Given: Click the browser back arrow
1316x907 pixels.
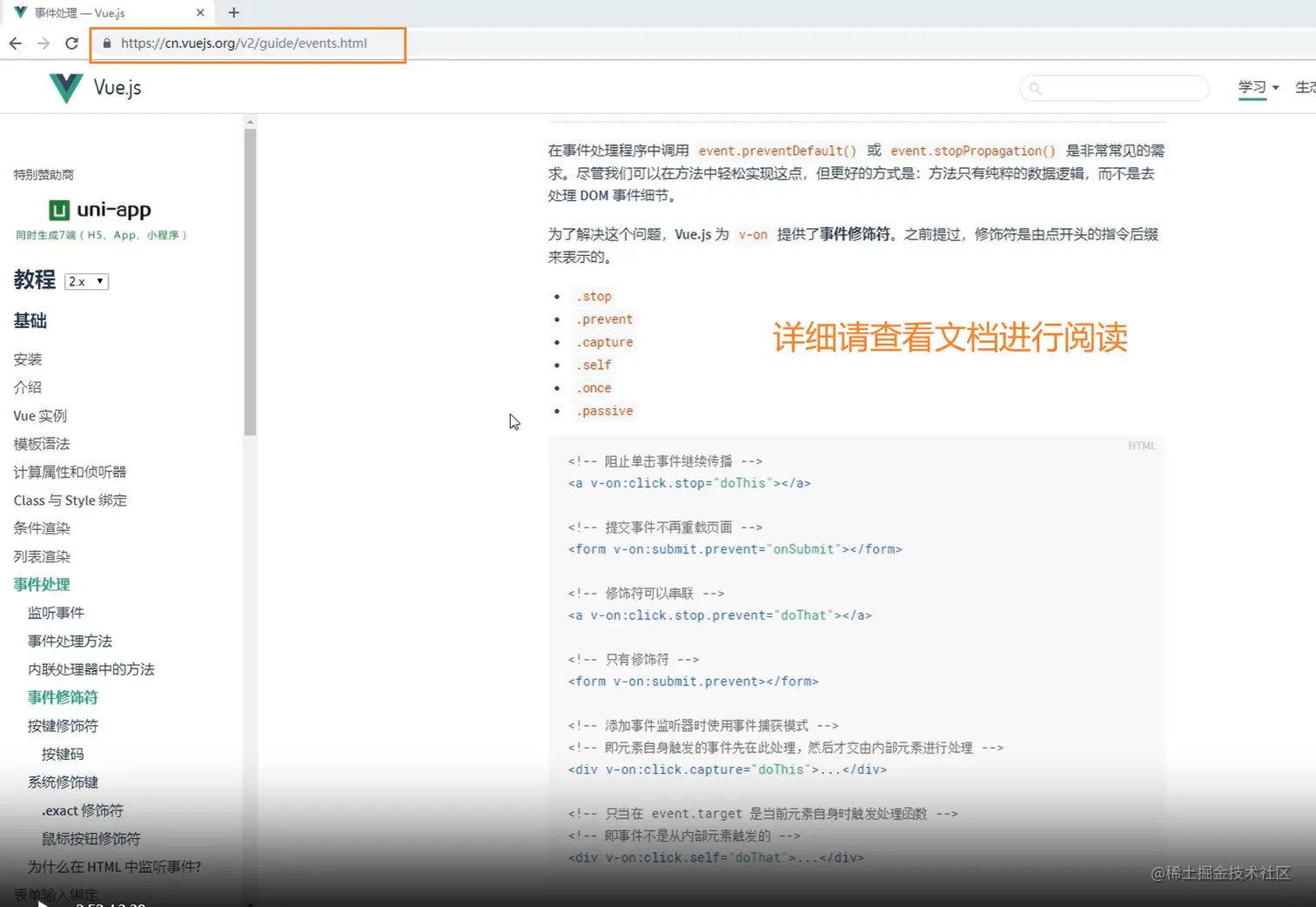Looking at the screenshot, I should 16,44.
